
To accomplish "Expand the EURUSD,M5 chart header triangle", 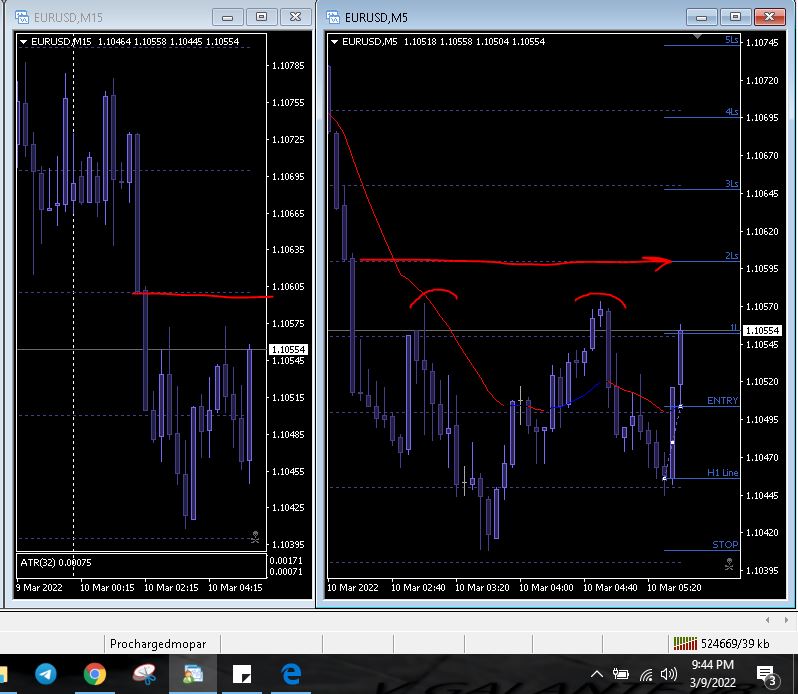I will (334, 42).
